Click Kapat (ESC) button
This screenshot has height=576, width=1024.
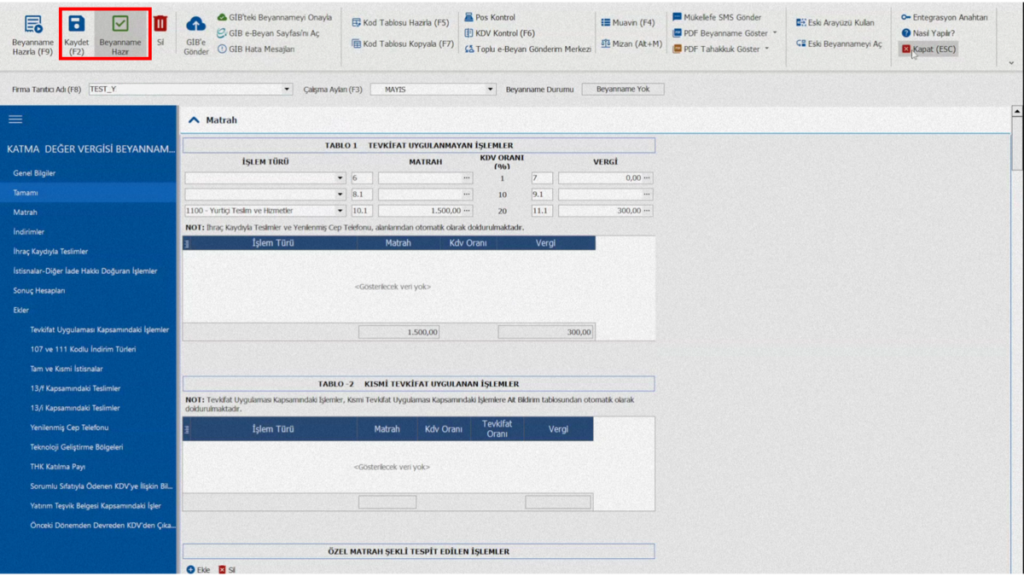coord(928,49)
